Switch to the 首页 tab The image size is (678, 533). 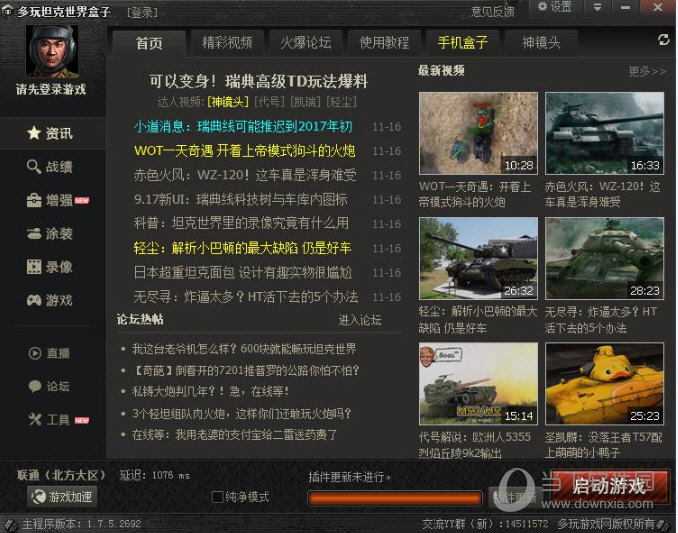tap(149, 43)
